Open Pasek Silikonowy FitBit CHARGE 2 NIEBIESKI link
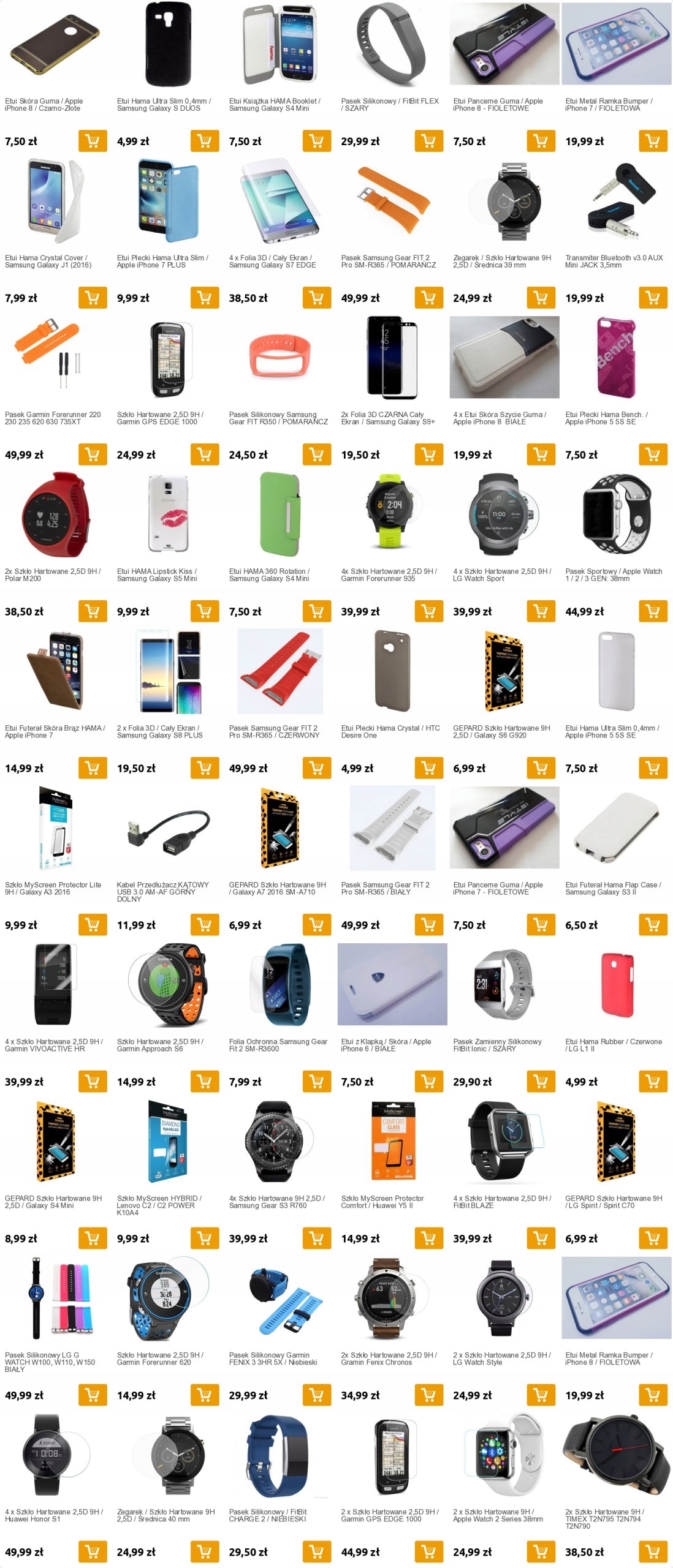 268,1516
